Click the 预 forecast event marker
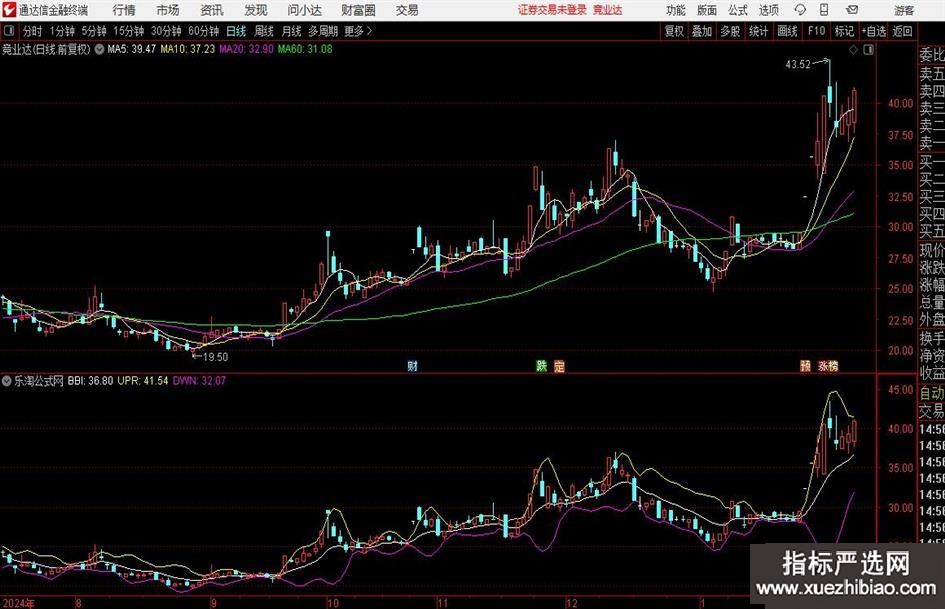The image size is (945, 609). click(x=805, y=366)
